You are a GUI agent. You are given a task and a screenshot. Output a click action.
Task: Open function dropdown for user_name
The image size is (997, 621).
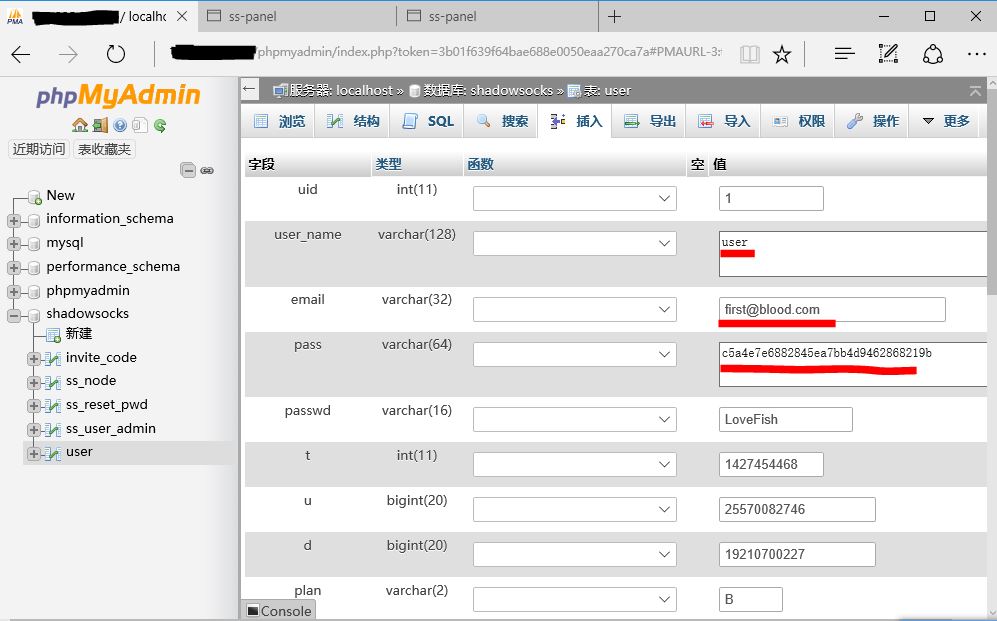click(x=575, y=243)
